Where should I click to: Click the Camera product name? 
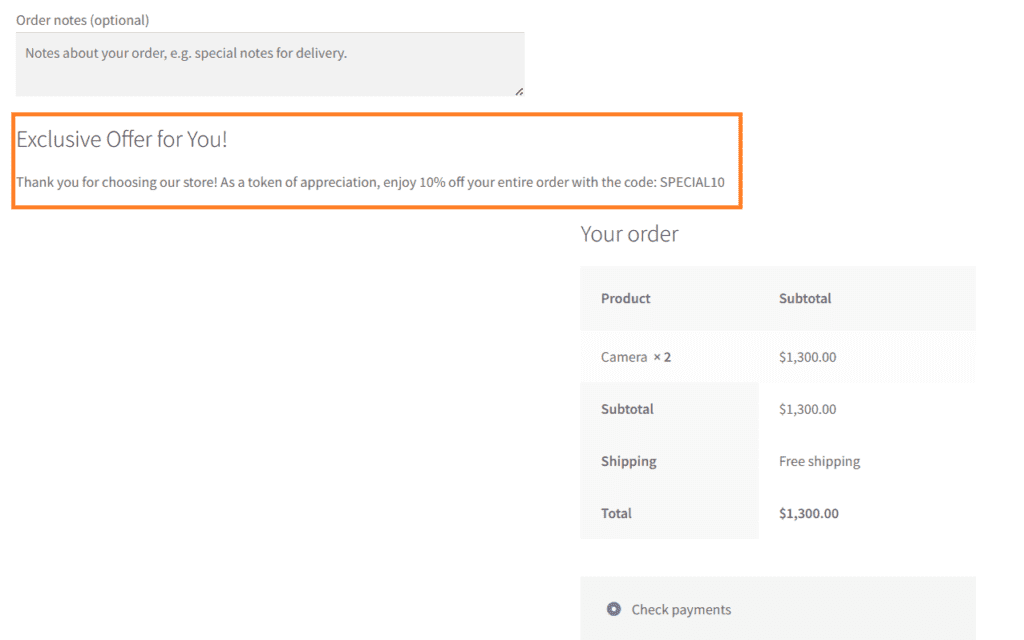pos(624,356)
